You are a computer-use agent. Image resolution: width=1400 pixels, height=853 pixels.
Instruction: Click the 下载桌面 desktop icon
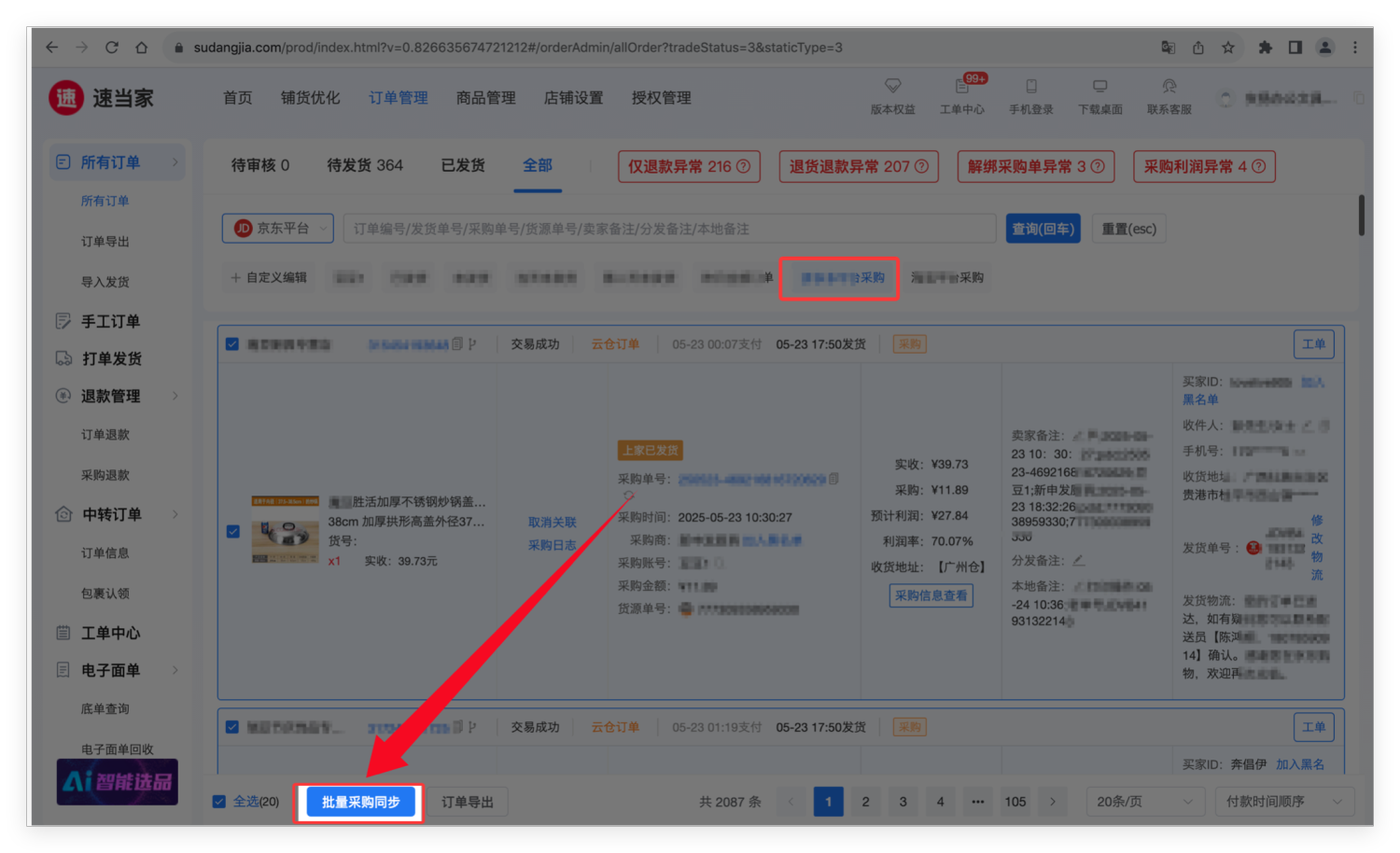[x=1099, y=87]
